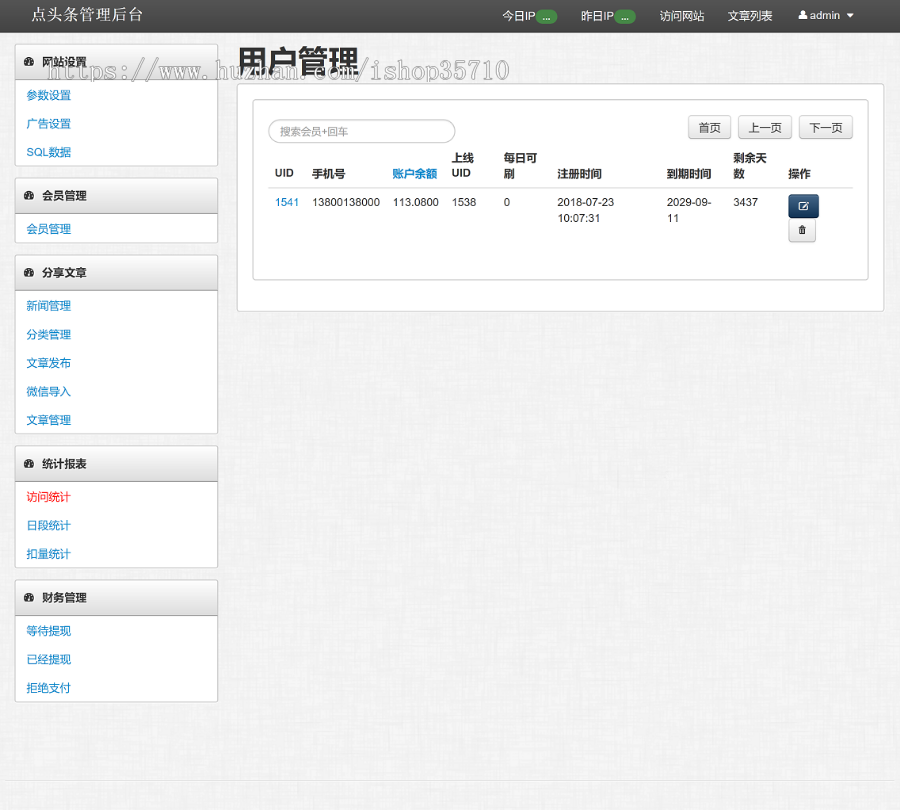This screenshot has height=810, width=900.
Task: Go to 等待提现 in the sidebar
Action: click(x=49, y=631)
